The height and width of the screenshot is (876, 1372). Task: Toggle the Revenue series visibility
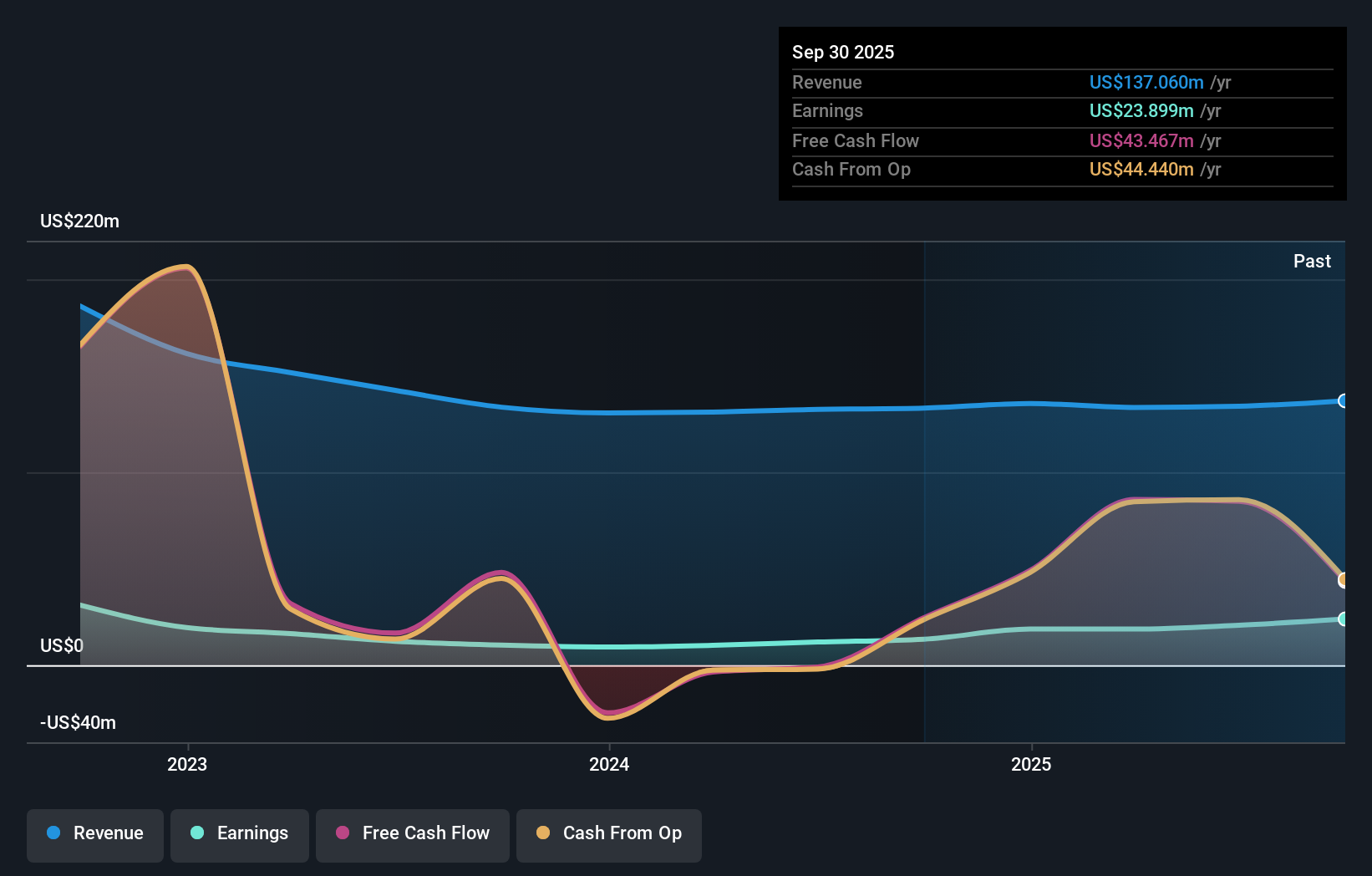[94, 833]
